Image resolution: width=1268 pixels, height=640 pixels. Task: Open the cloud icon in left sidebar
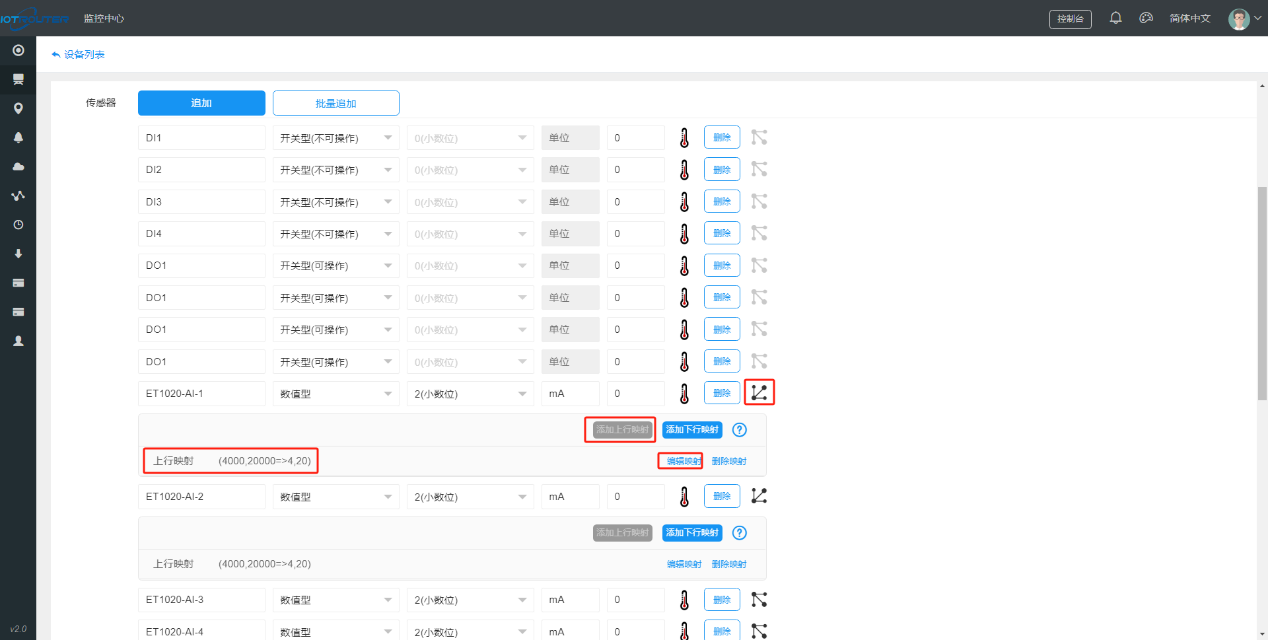[18, 166]
